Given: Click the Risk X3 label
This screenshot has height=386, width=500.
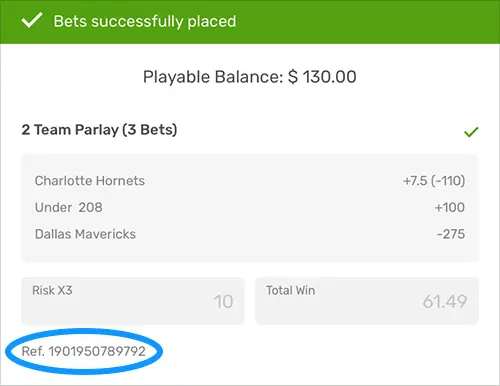Looking at the screenshot, I should (x=52, y=290).
